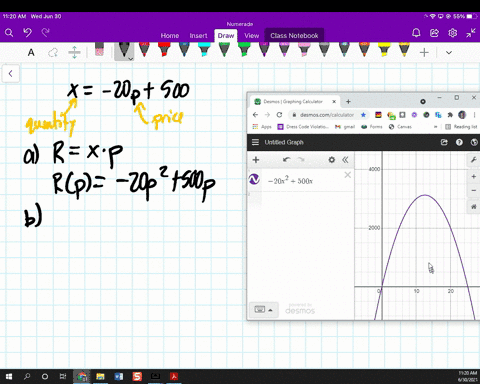Image resolution: width=480 pixels, height=384 pixels.
Task: Switch to Home tab
Action: click(x=170, y=36)
